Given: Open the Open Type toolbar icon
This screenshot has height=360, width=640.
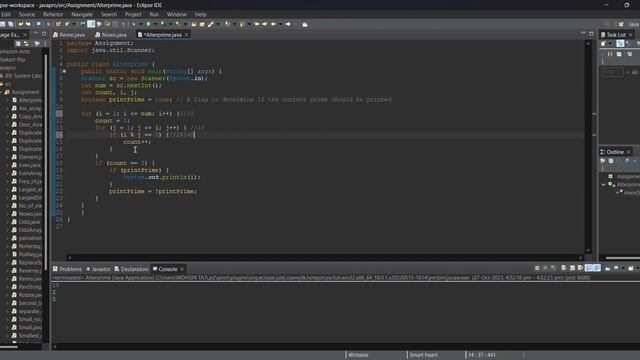Looking at the screenshot, I should [193, 24].
